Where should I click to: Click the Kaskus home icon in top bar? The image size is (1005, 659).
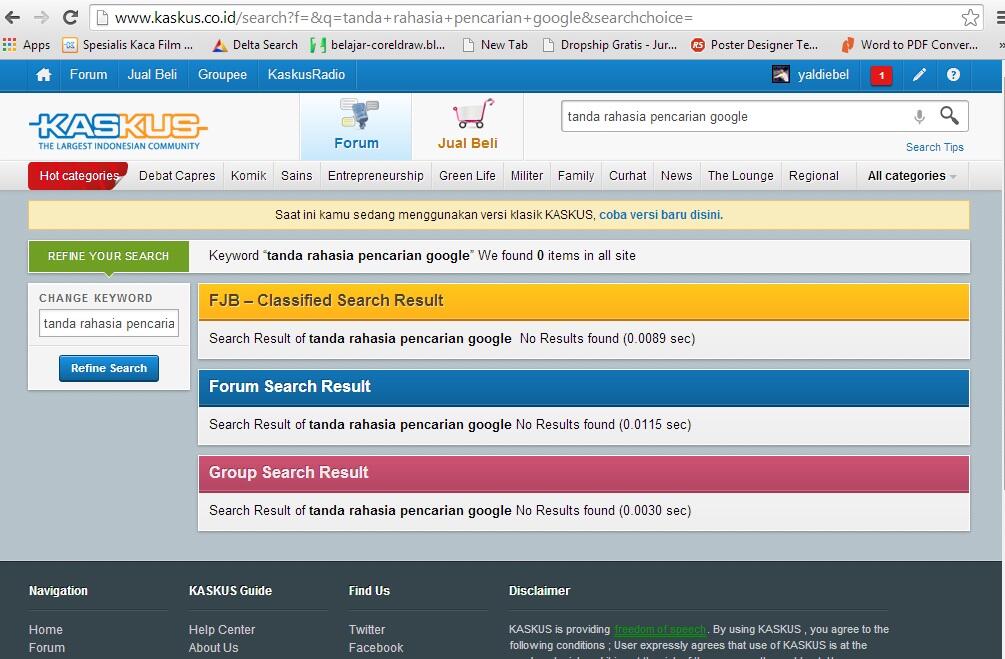[44, 75]
